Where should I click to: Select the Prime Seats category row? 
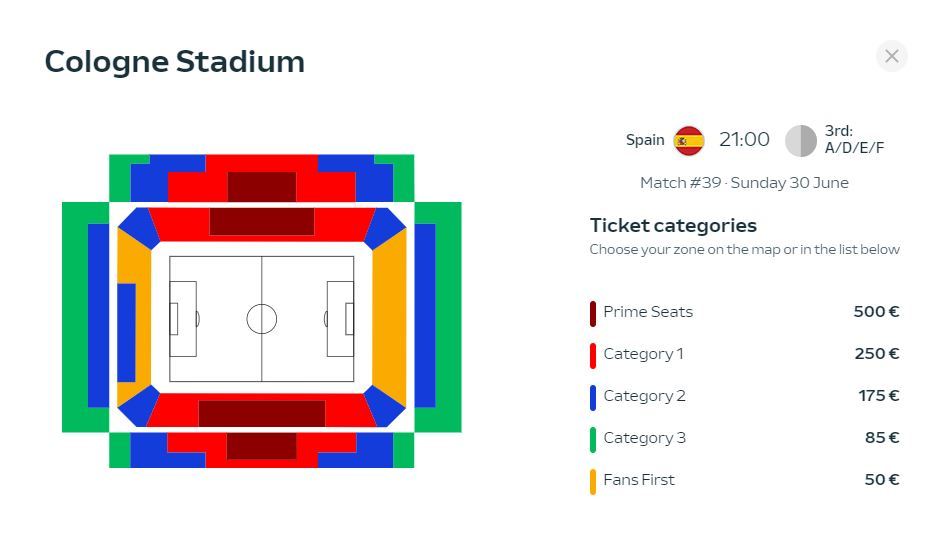[745, 312]
